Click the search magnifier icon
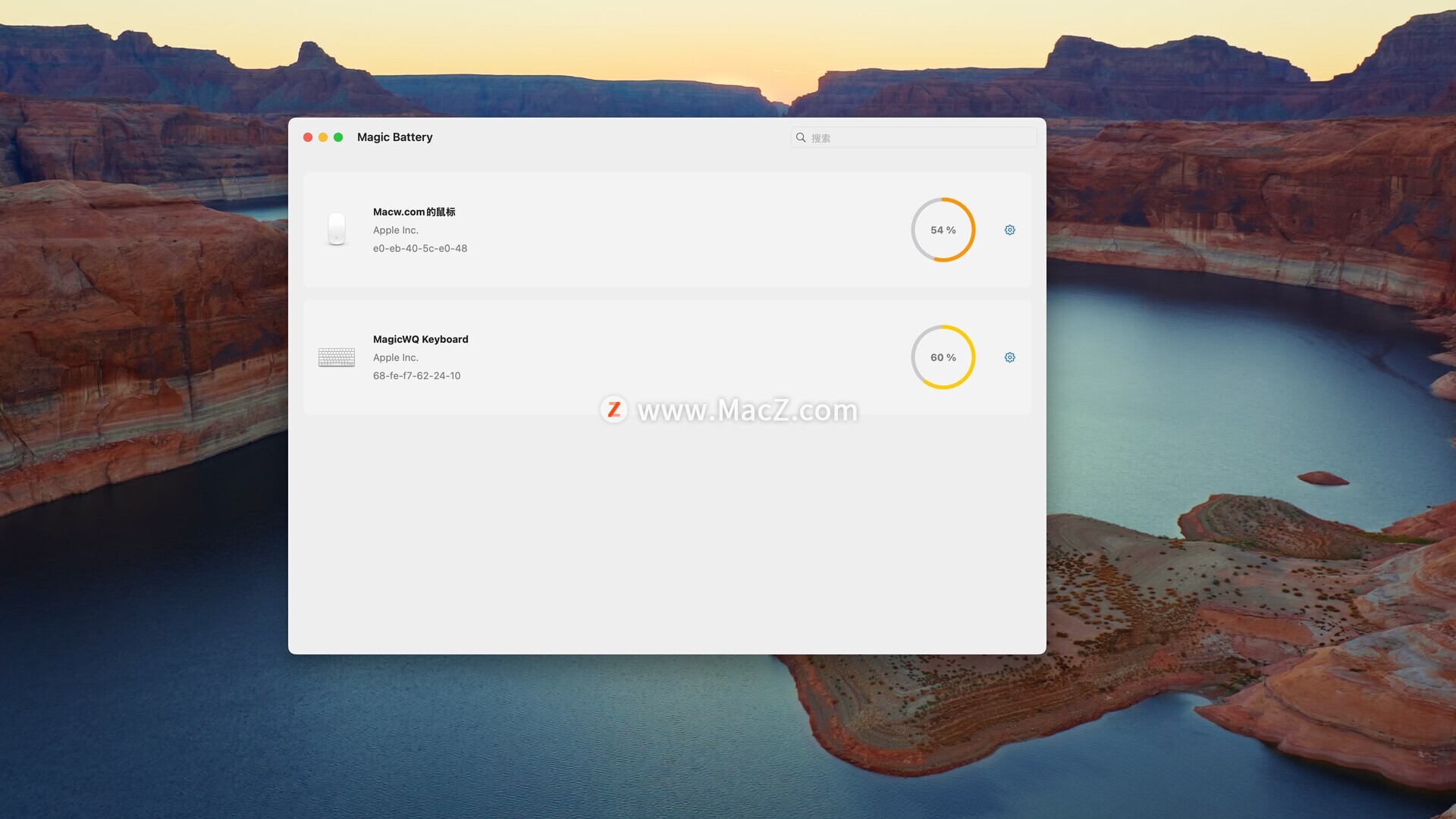 click(x=801, y=137)
